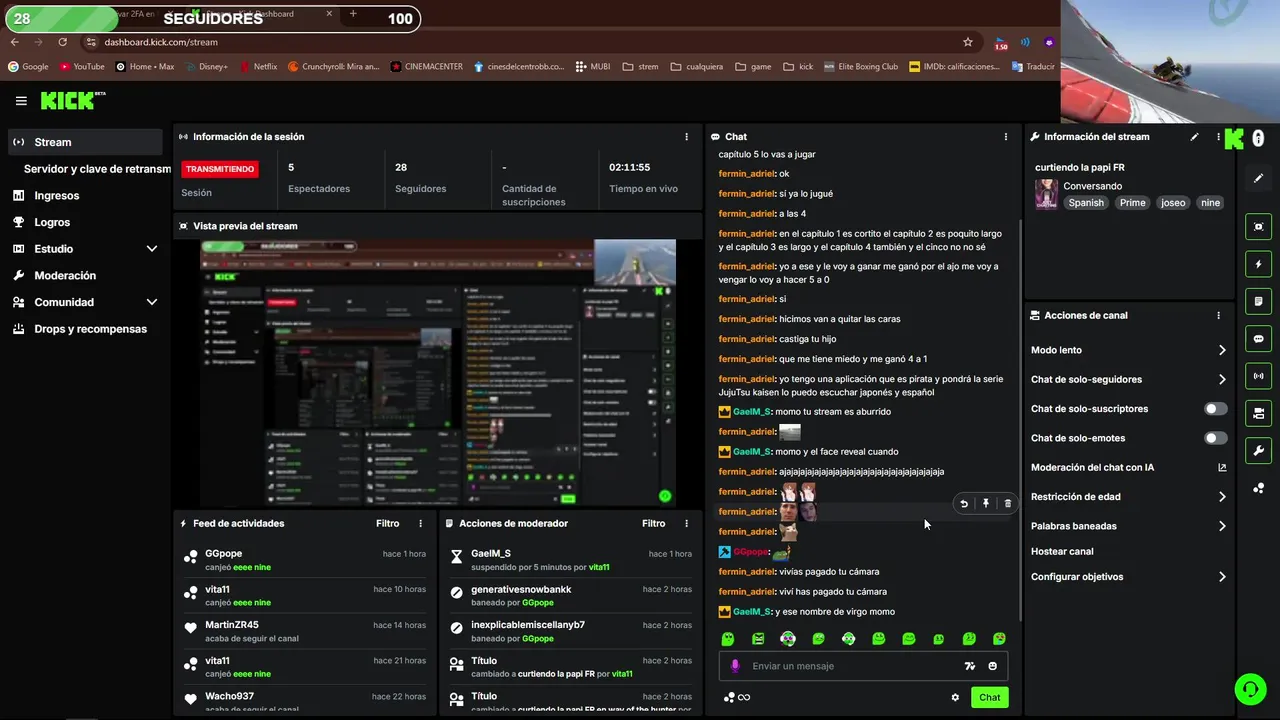Image resolution: width=1280 pixels, height=720 pixels.
Task: Open chat settings gear icon
Action: (x=955, y=698)
